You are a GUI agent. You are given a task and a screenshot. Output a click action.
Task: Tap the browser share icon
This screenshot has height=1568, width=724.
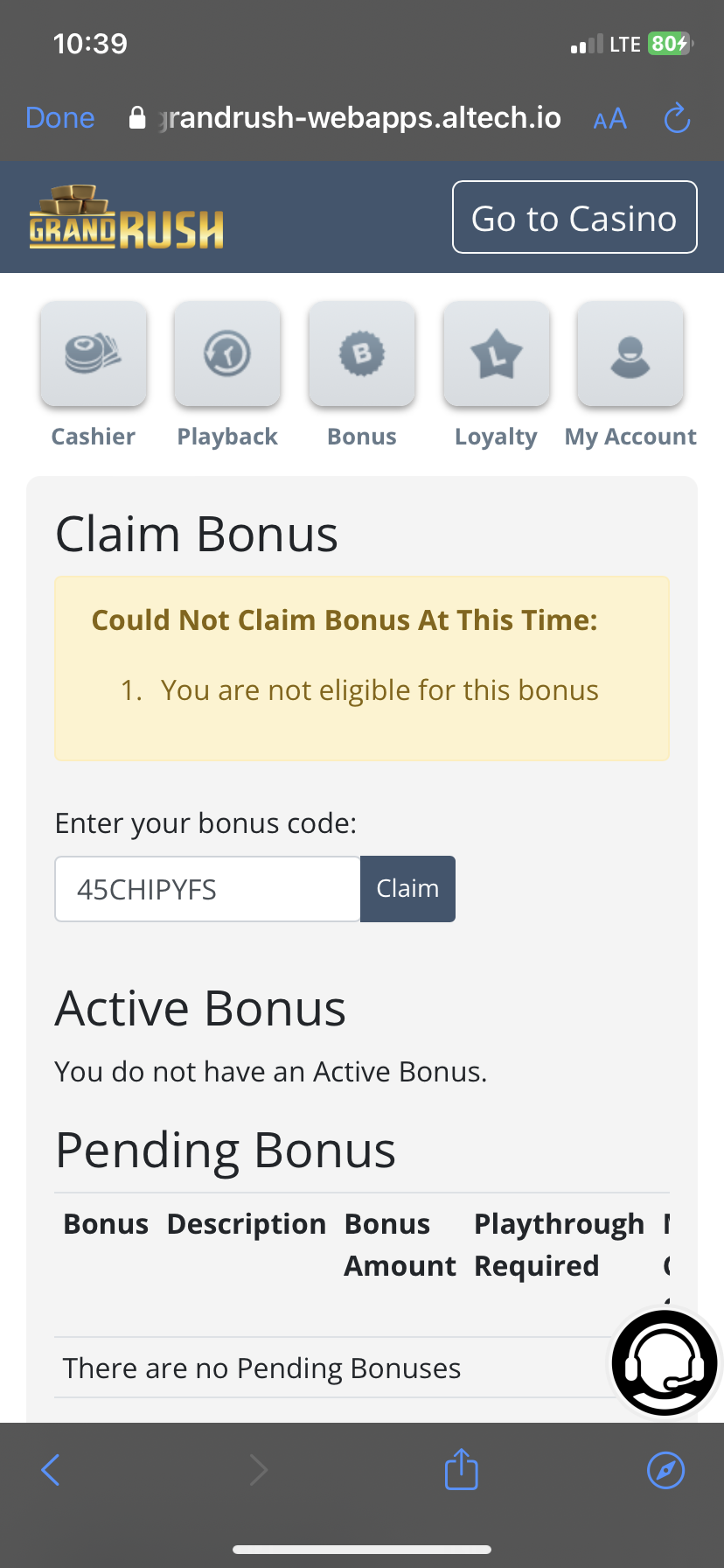[x=461, y=1469]
